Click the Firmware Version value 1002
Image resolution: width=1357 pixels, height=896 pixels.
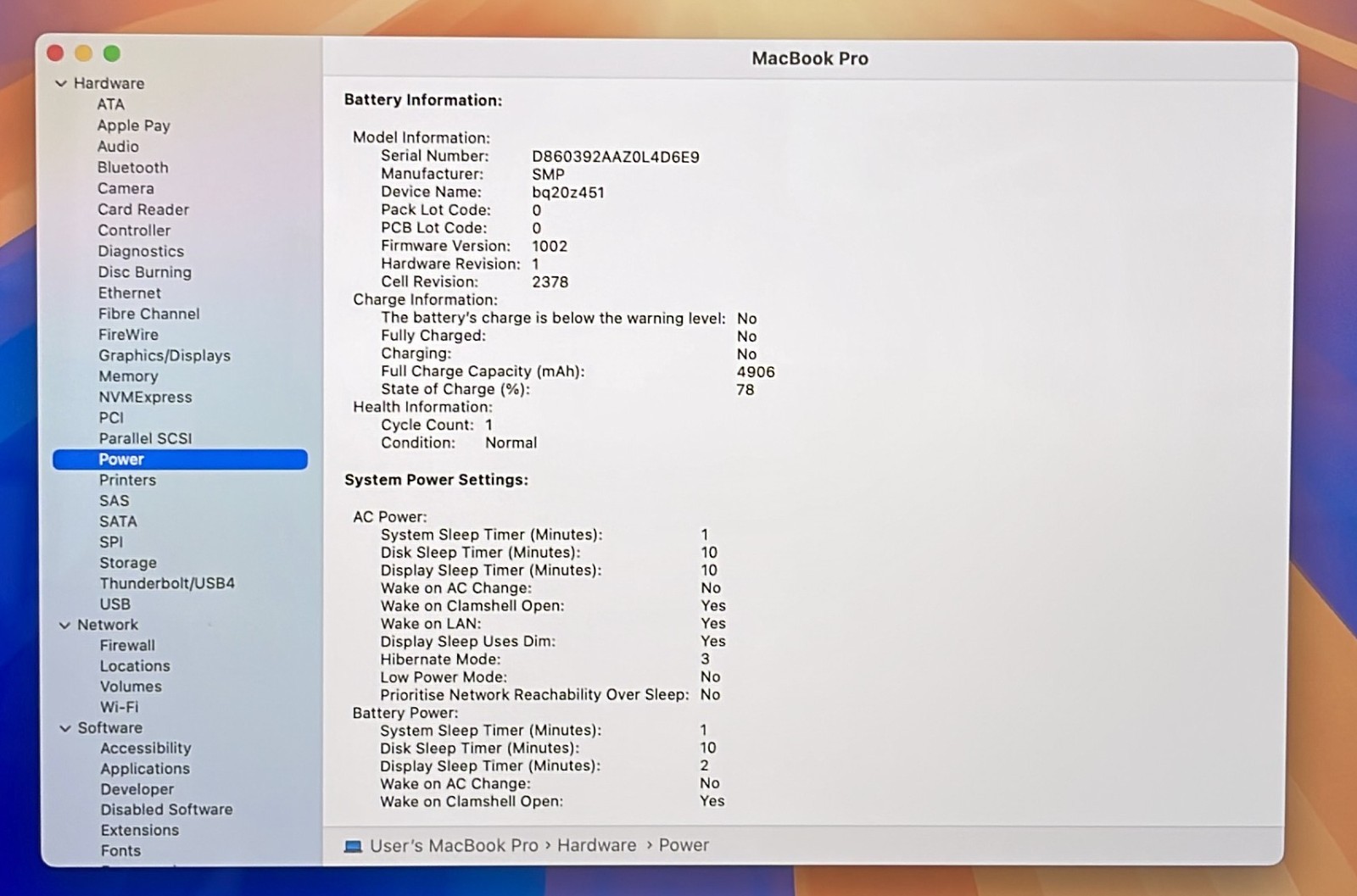click(x=550, y=246)
